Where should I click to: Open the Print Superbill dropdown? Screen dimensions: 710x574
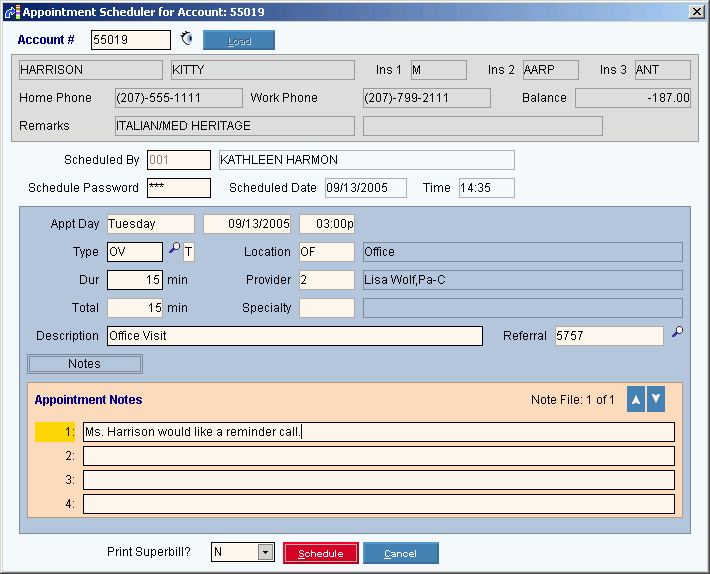[265, 552]
